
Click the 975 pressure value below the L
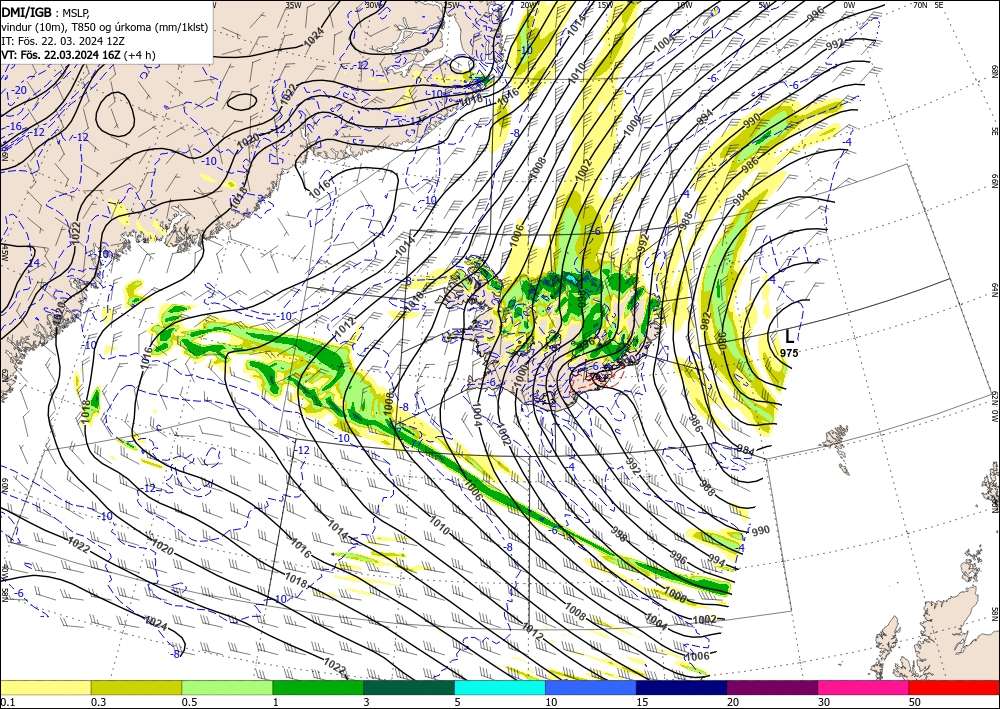(789, 353)
